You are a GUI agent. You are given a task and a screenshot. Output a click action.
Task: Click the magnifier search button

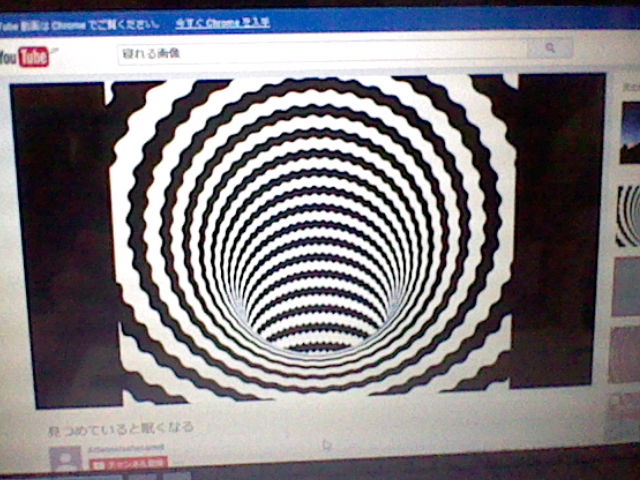tap(549, 48)
